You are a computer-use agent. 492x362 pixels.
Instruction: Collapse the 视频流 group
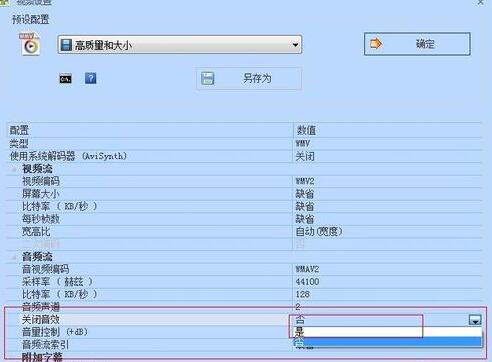(14, 169)
